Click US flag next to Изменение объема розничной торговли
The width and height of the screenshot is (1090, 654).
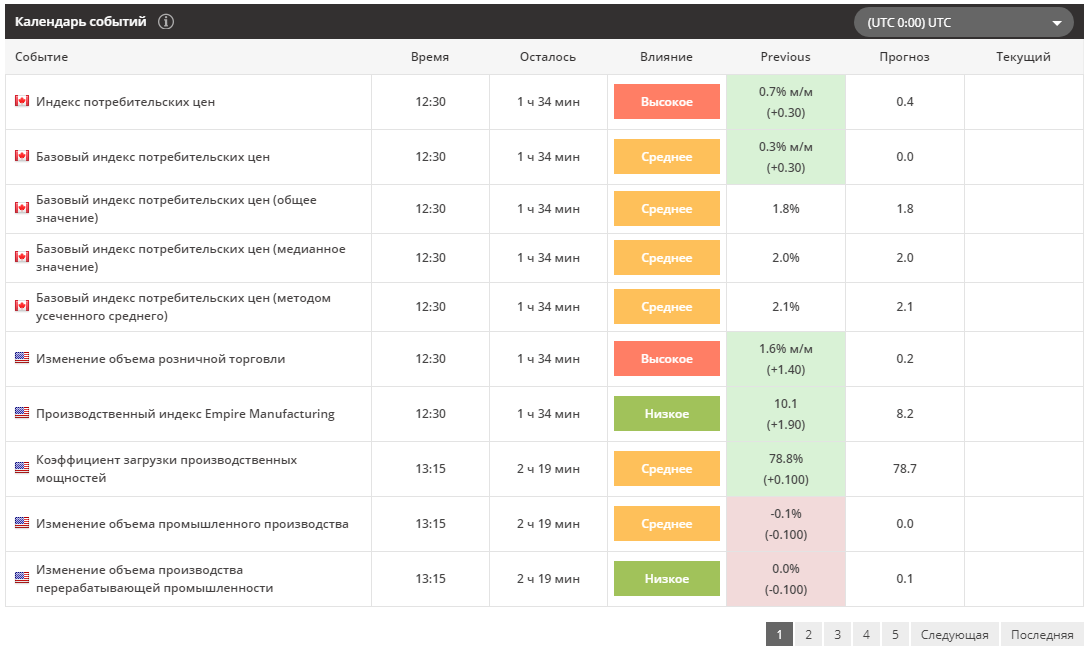[22, 358]
